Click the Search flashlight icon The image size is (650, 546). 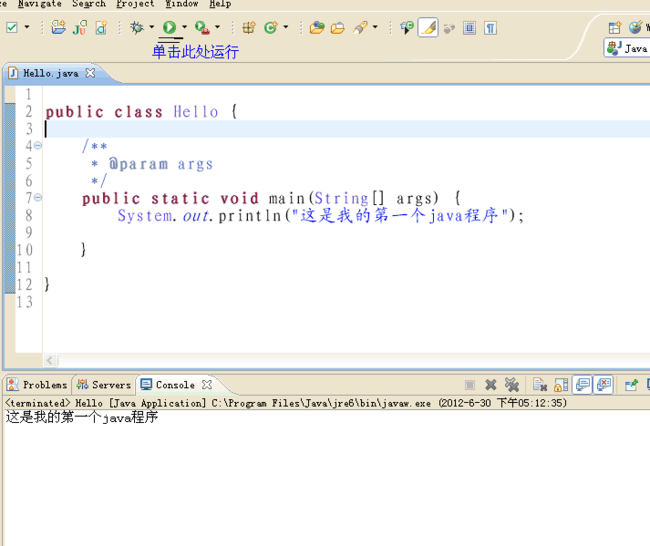(360, 28)
